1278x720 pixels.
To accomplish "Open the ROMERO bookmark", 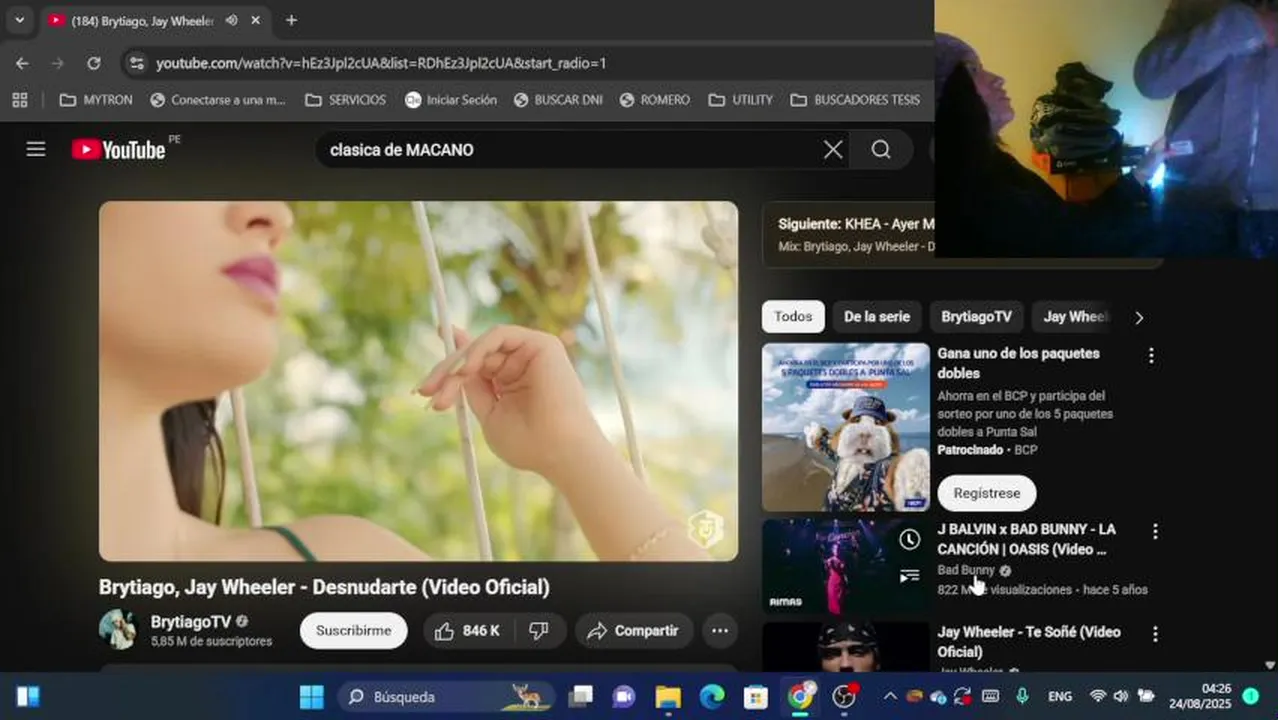I will point(655,100).
